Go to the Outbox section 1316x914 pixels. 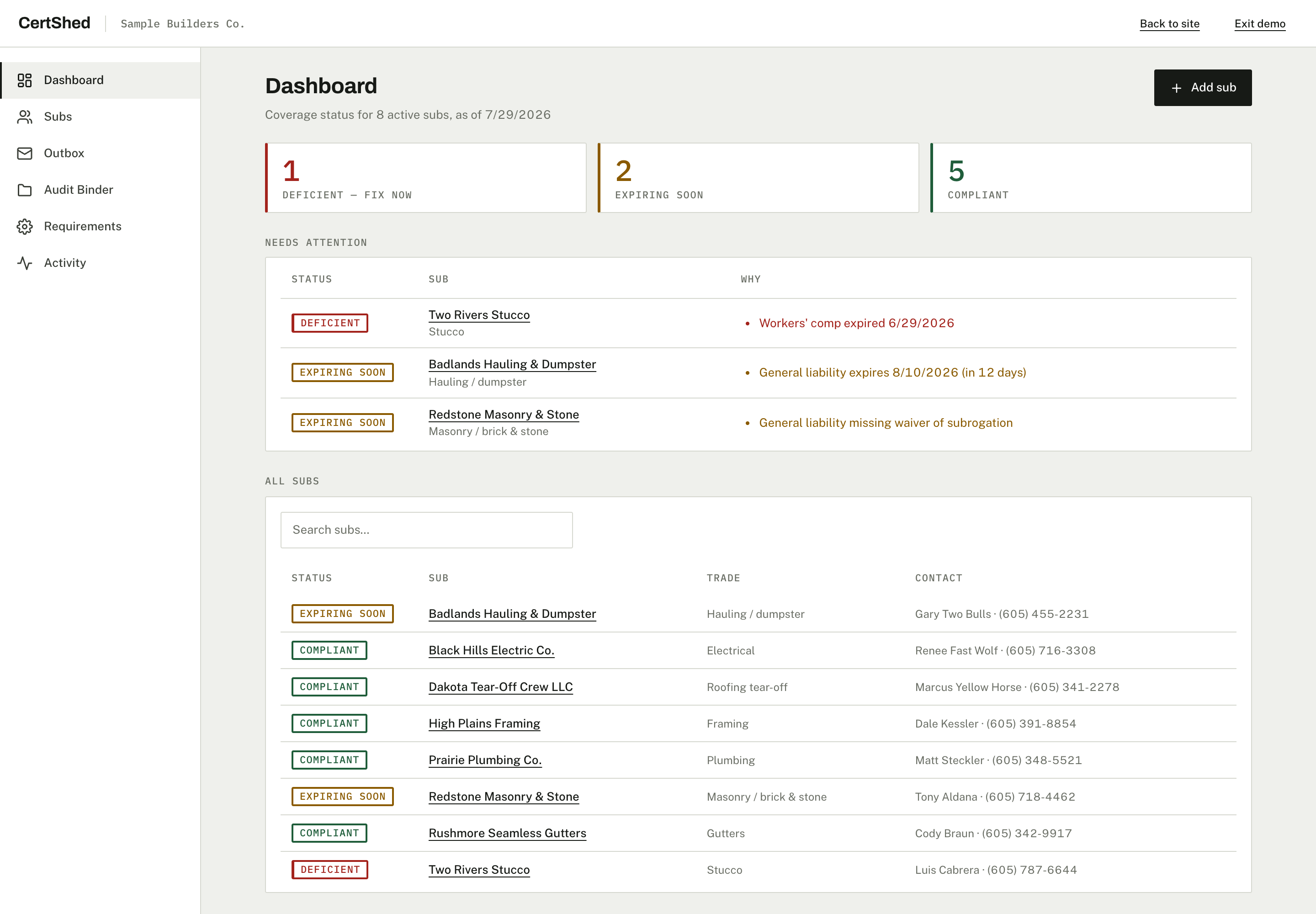coord(101,154)
